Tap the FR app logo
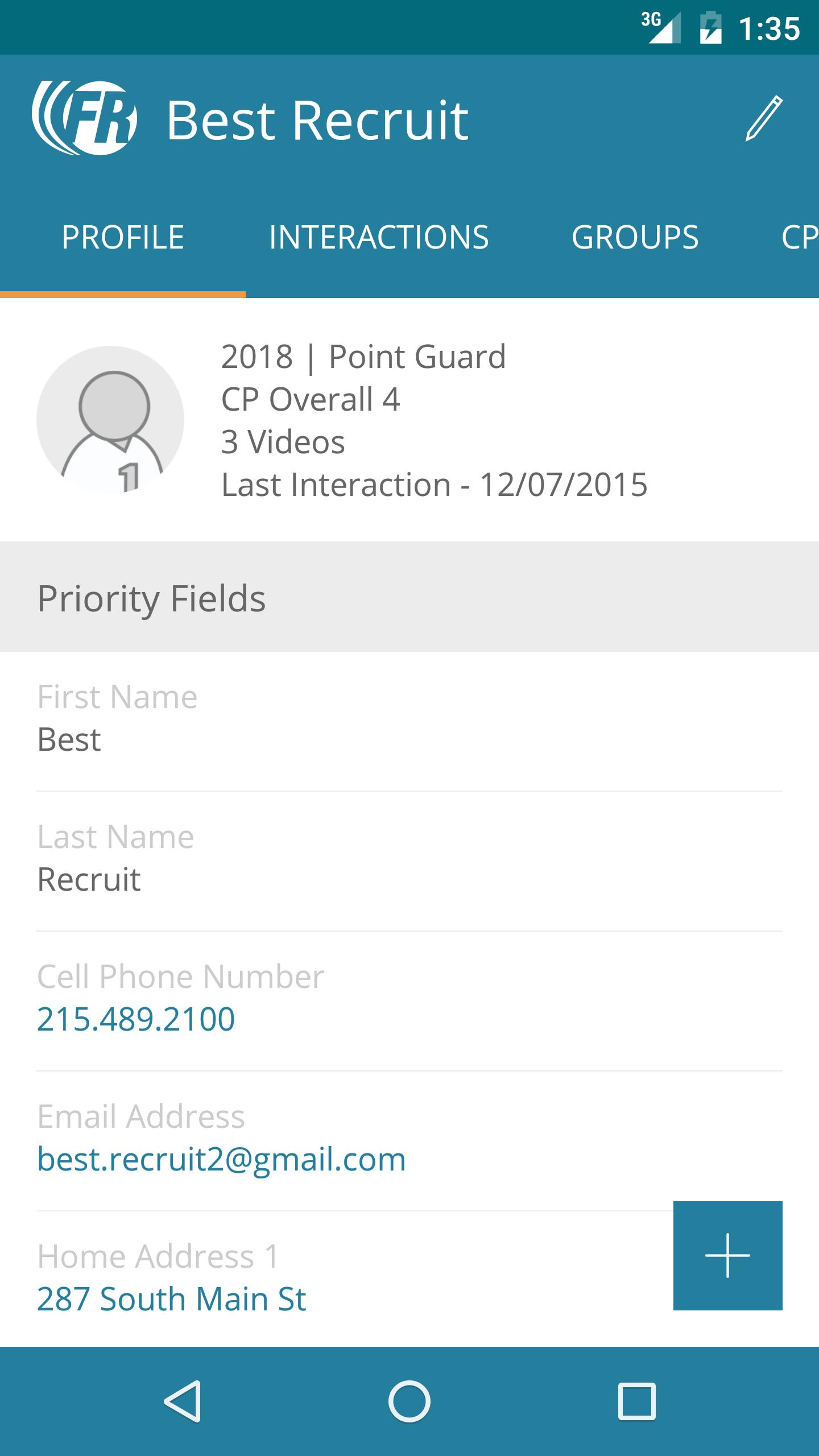819x1456 pixels. (84, 119)
